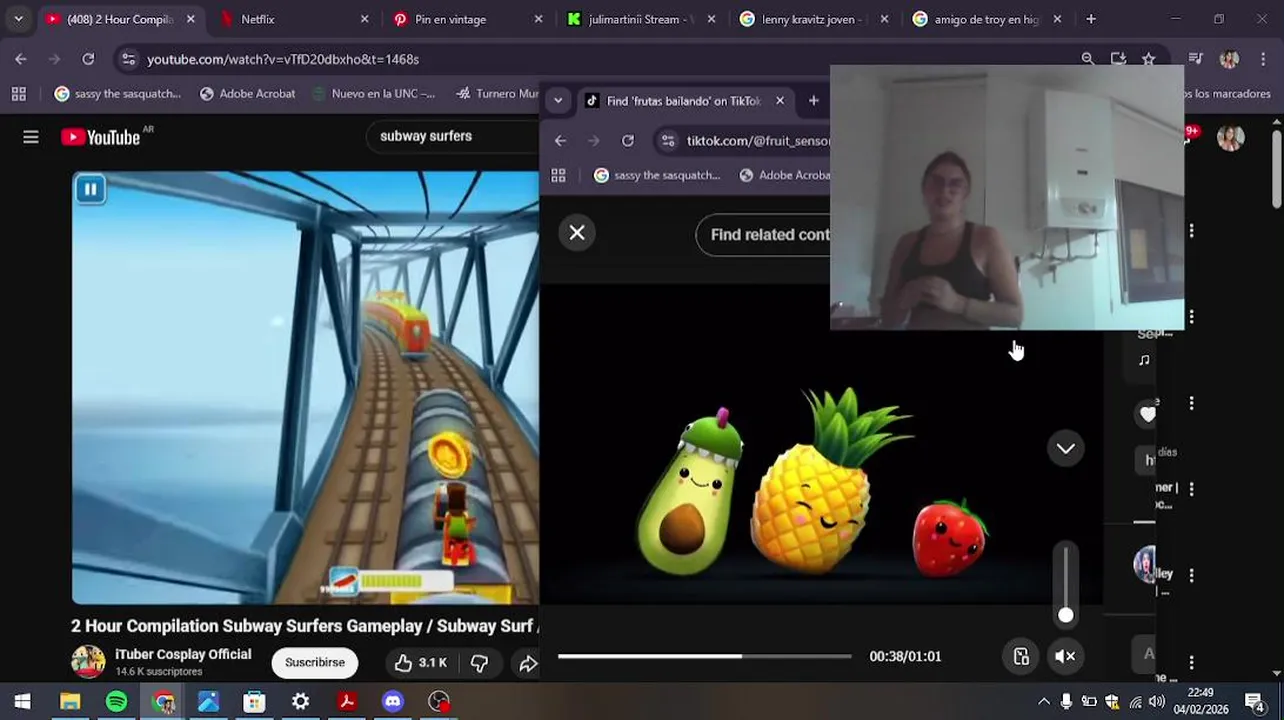This screenshot has height=720, width=1284.
Task: Switch to lenny kravitz joven tab
Action: 814,19
